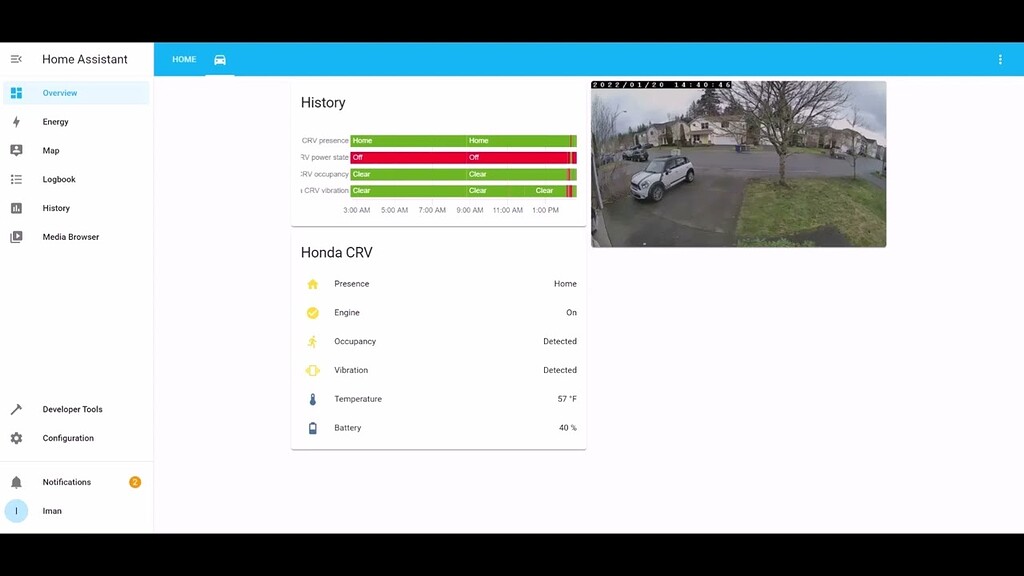Viewport: 1024px width, 576px height.
Task: Switch to the HOME tab
Action: [183, 59]
